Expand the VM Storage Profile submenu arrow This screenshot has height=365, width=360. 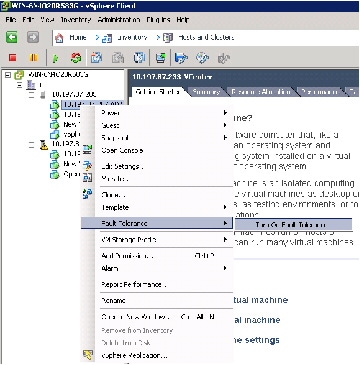[x=225, y=239]
